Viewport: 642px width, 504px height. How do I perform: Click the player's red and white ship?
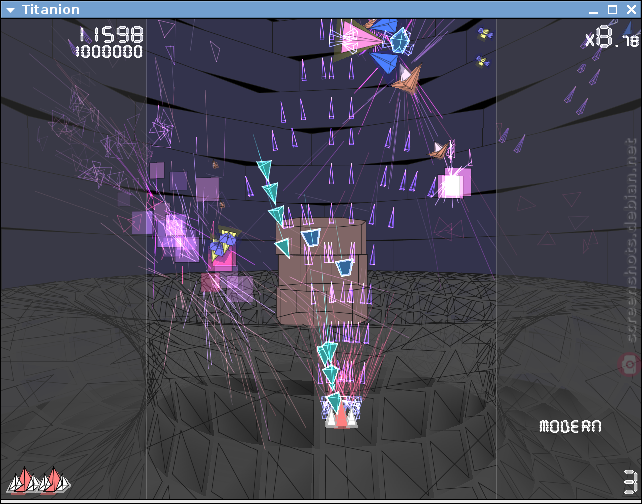coord(341,414)
